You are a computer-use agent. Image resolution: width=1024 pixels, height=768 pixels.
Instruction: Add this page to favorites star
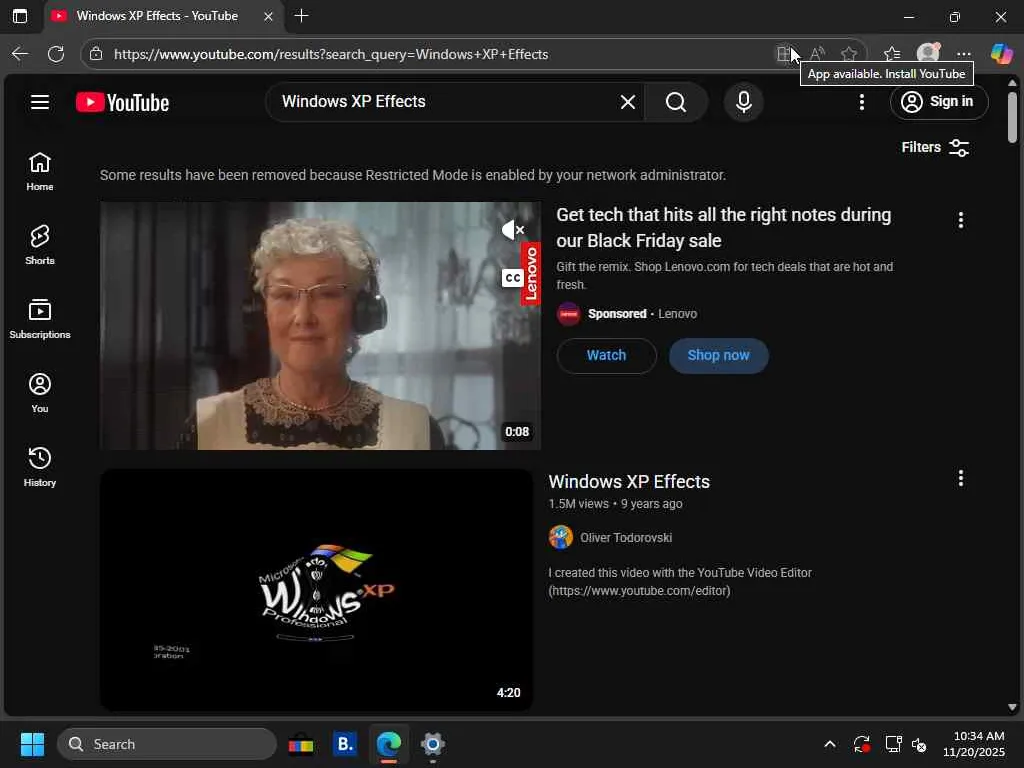(848, 54)
